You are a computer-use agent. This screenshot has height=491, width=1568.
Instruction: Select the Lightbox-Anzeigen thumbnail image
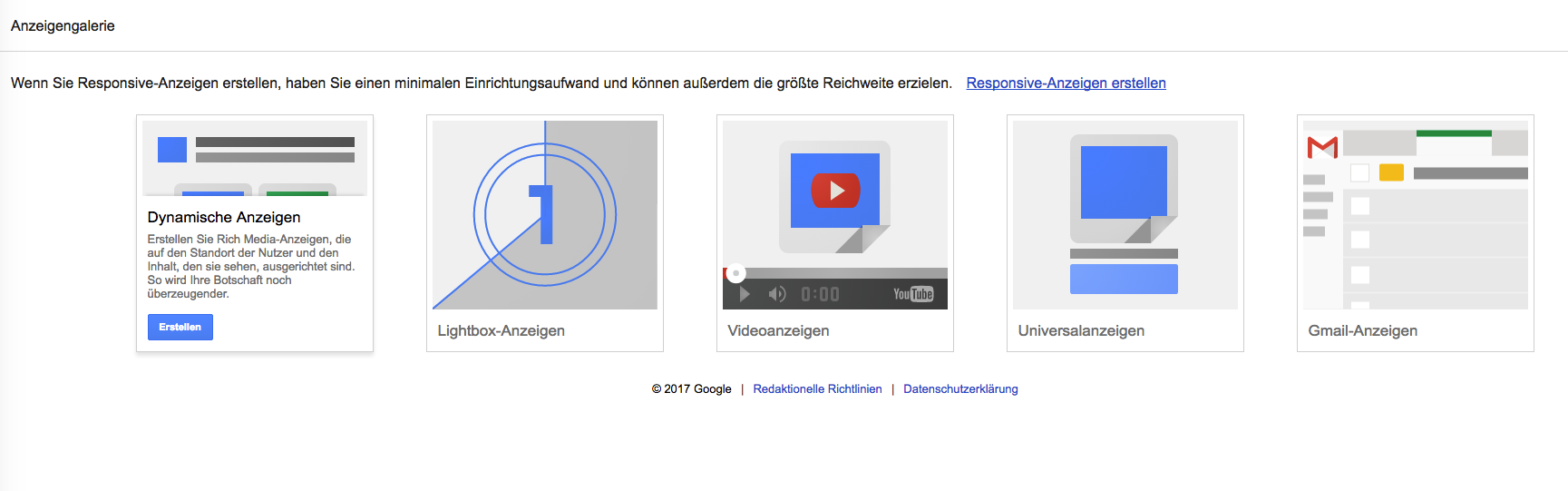coord(544,215)
